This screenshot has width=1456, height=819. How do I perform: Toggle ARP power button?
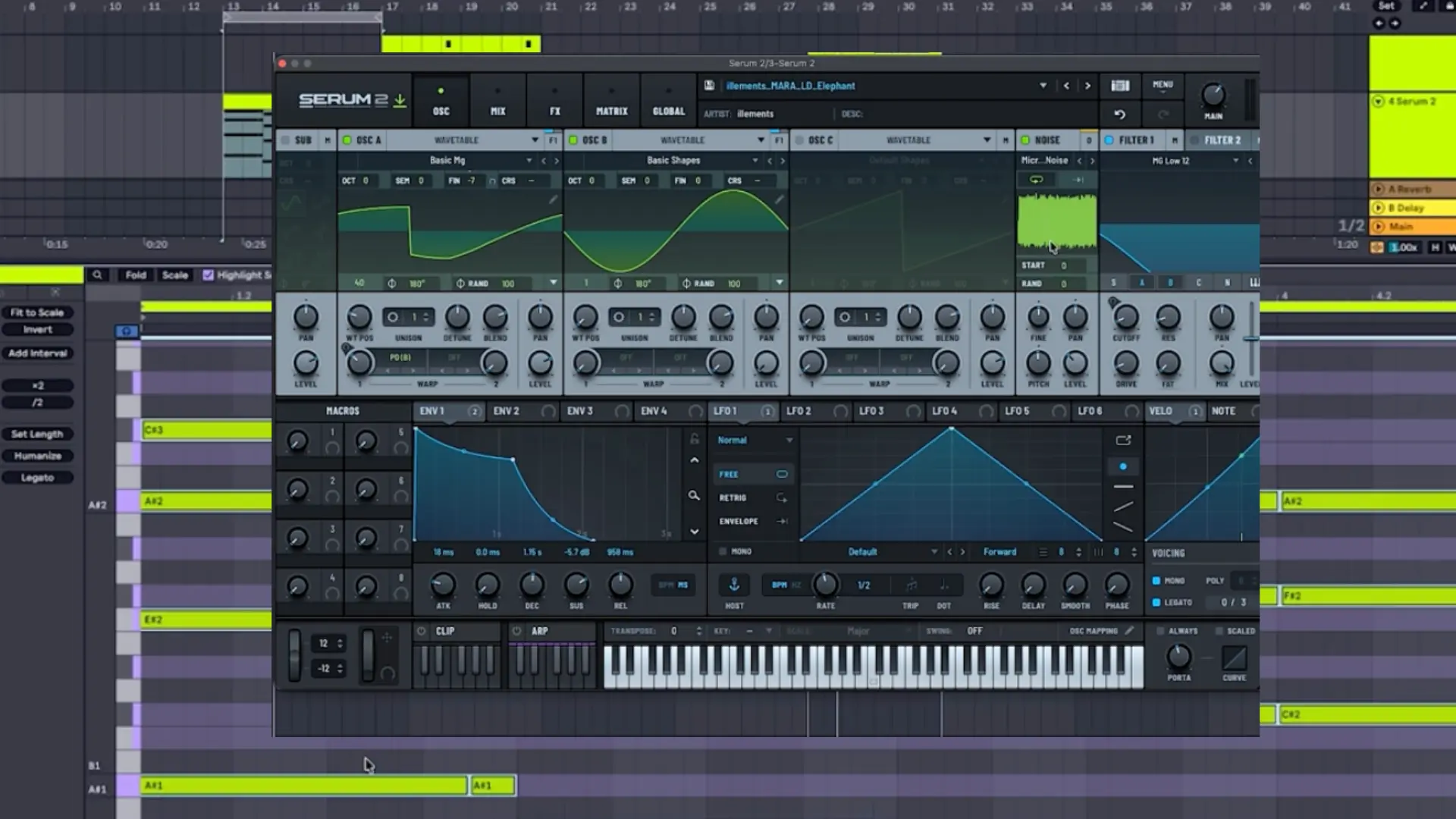pos(516,631)
